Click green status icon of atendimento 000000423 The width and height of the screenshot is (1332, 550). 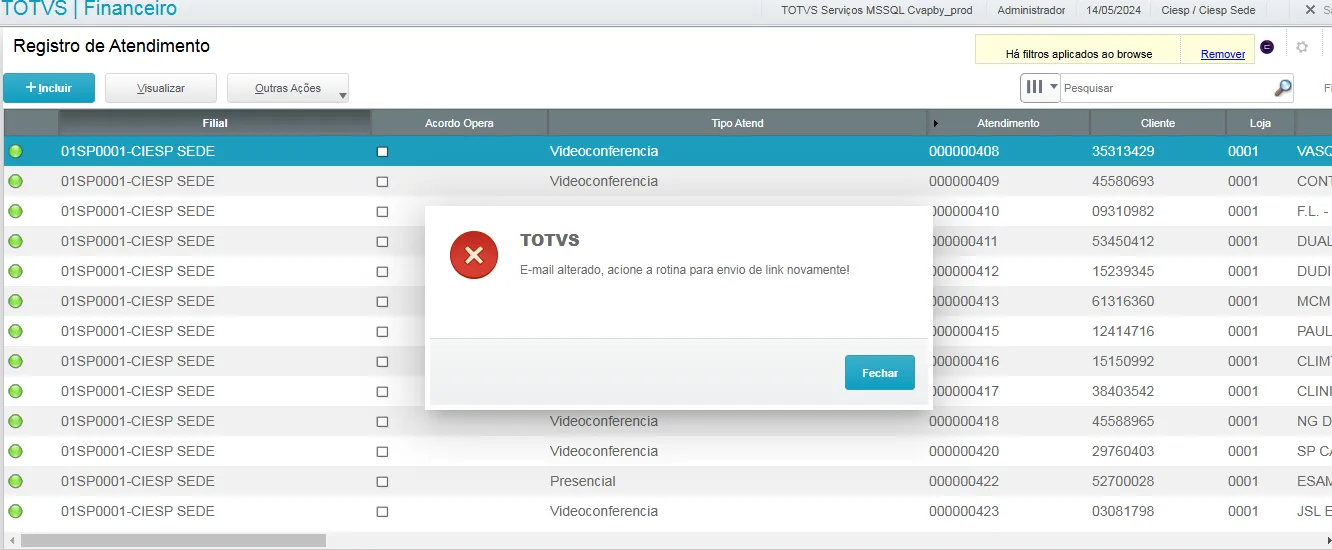[x=16, y=512]
